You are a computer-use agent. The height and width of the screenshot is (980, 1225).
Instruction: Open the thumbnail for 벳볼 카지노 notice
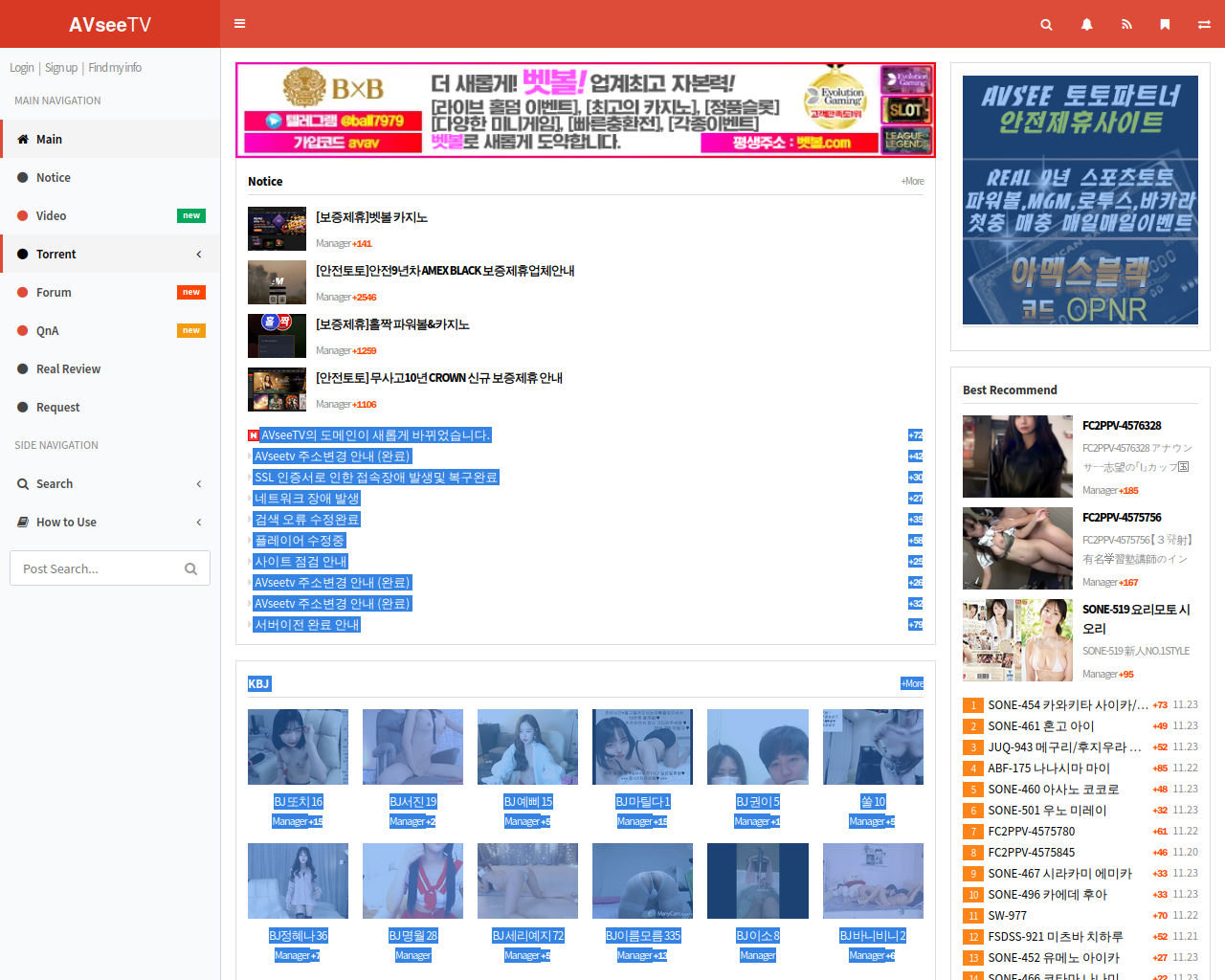pos(277,229)
